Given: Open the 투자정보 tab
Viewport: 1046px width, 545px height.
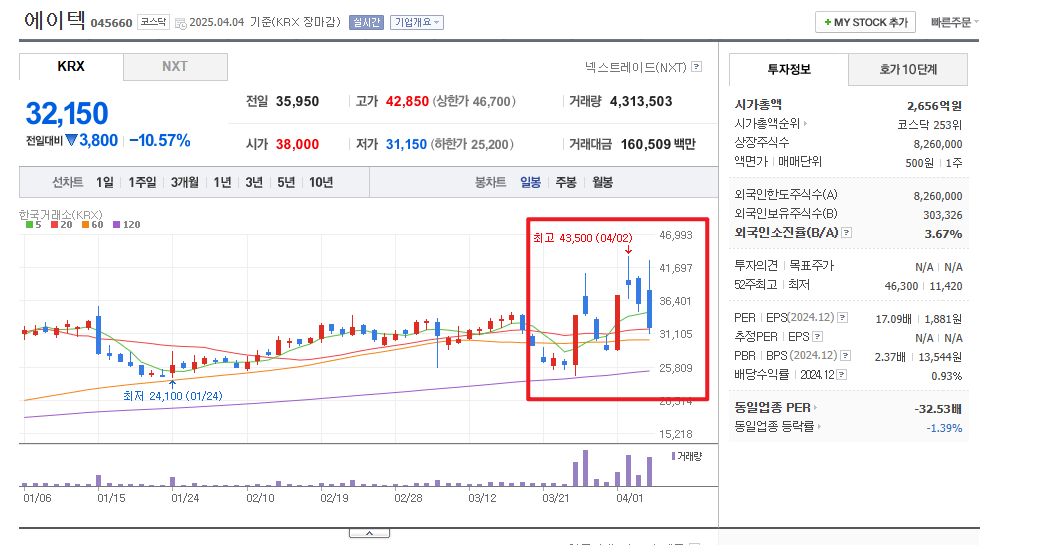Looking at the screenshot, I should [x=789, y=69].
